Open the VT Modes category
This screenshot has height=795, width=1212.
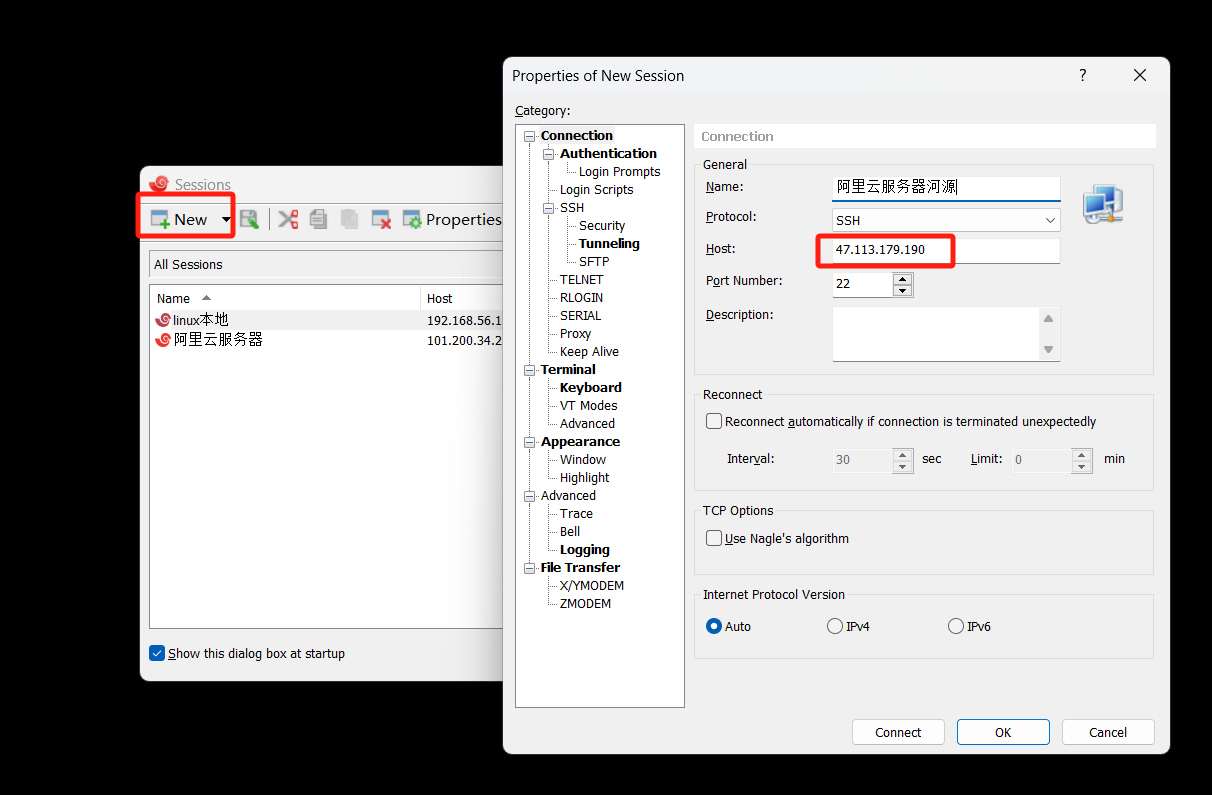[x=588, y=406]
